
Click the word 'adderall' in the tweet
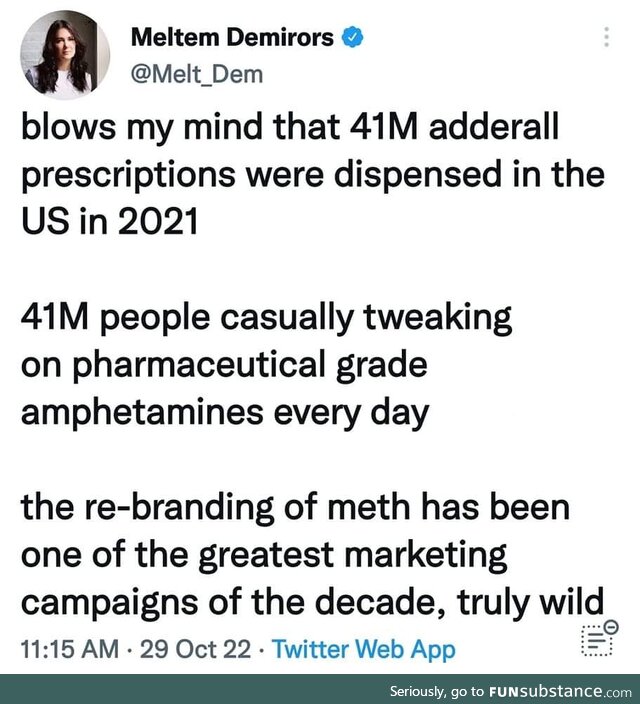click(x=494, y=126)
